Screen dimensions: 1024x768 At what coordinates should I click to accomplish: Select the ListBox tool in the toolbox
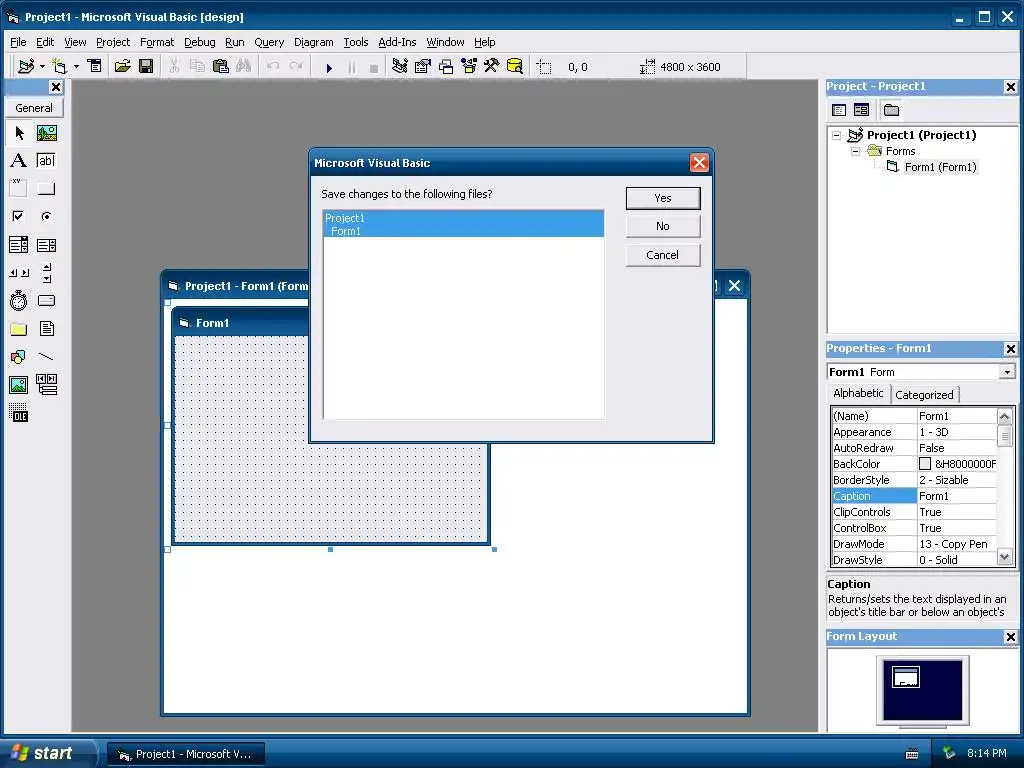point(46,245)
